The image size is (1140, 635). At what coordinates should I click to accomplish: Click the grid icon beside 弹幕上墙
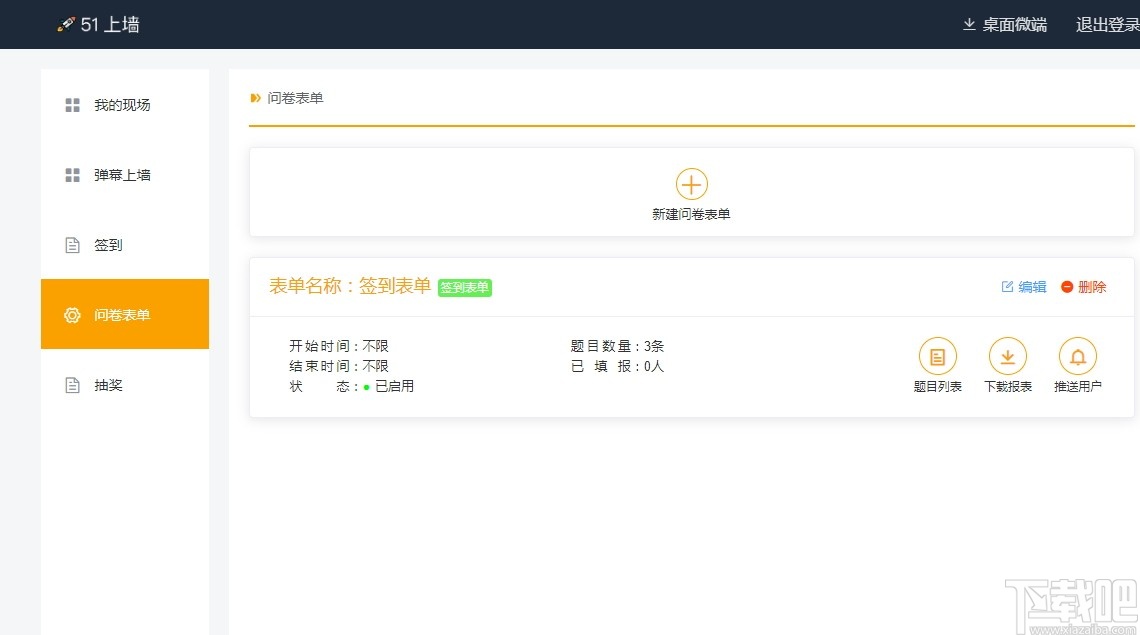tap(72, 174)
